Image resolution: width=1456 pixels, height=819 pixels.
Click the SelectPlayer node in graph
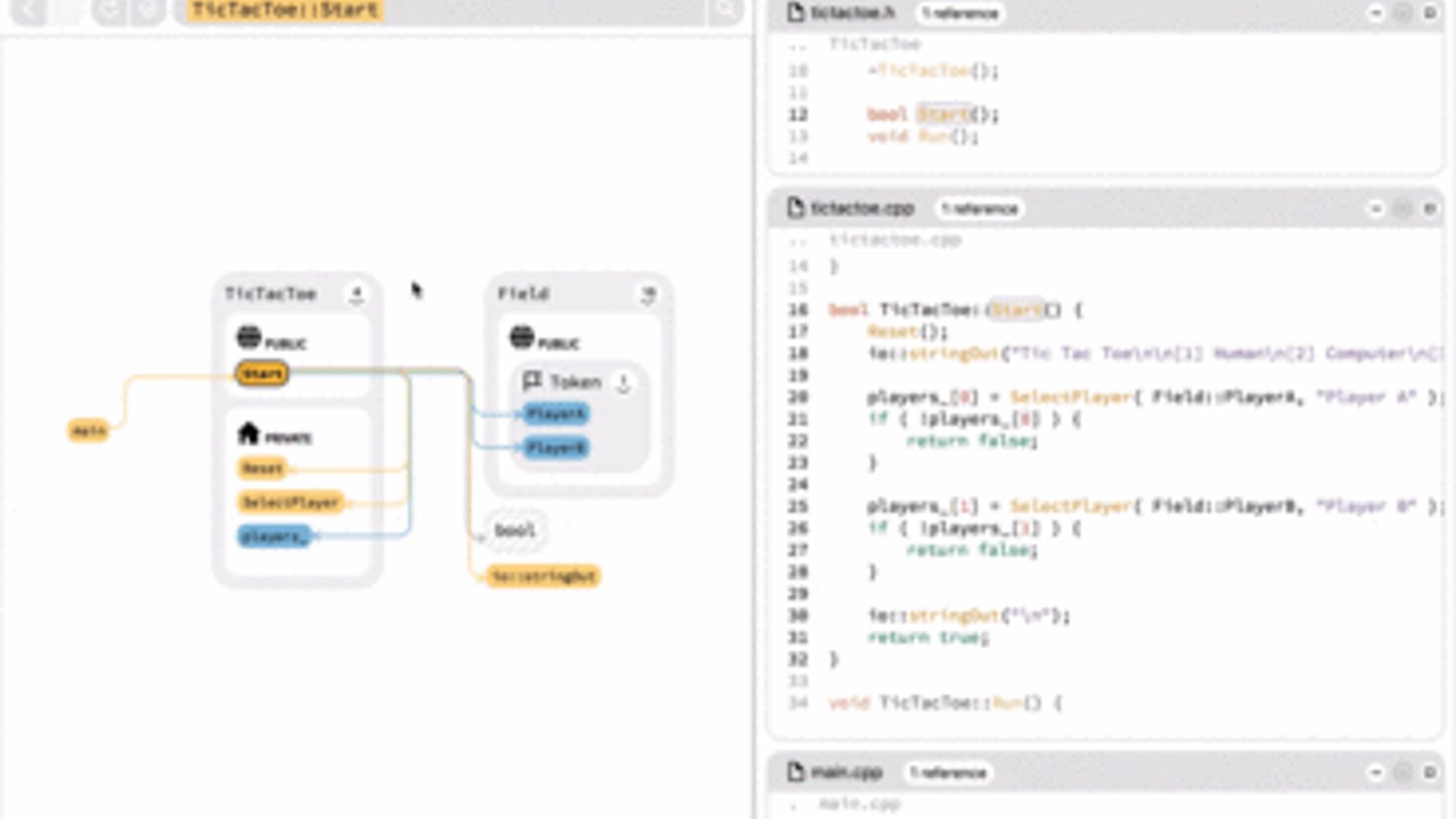point(291,503)
